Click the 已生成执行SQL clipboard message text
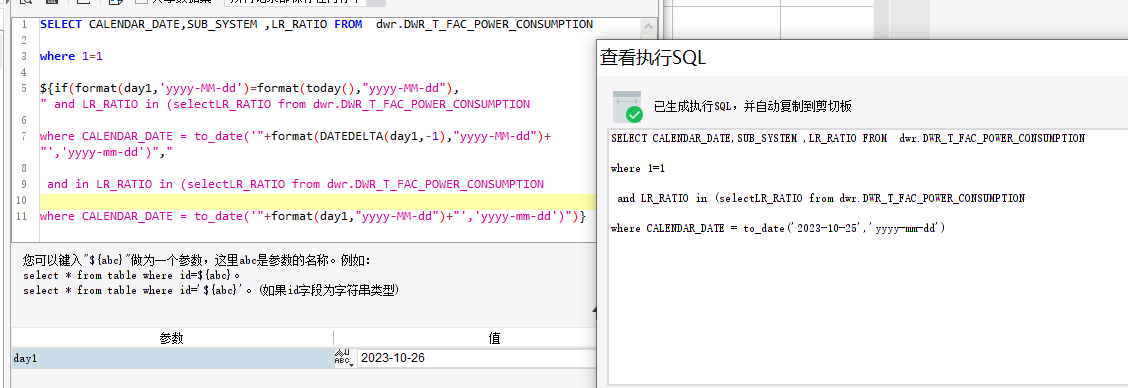Image resolution: width=1128 pixels, height=388 pixels. click(753, 107)
